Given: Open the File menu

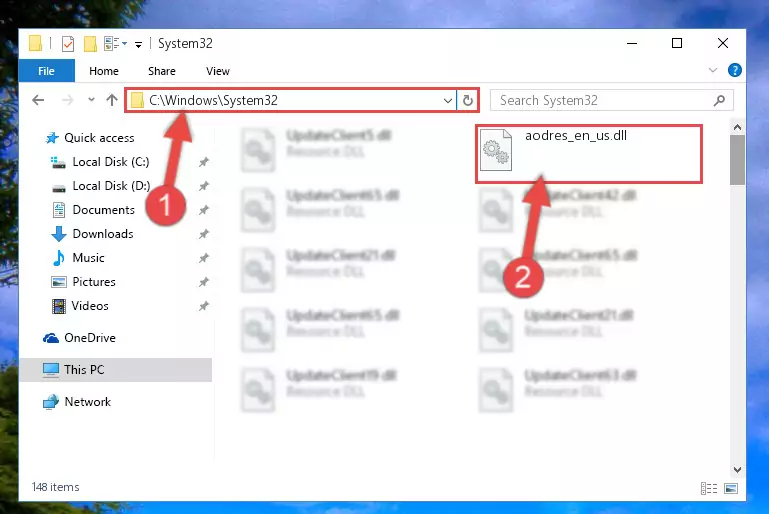Looking at the screenshot, I should point(47,71).
